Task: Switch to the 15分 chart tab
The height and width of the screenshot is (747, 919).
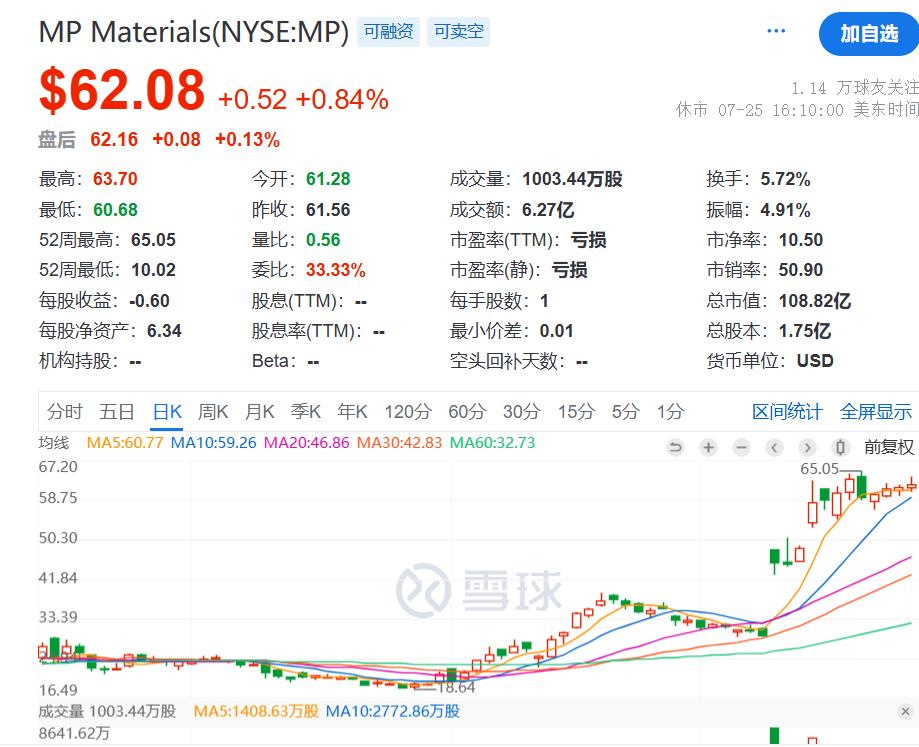Action: 576,411
